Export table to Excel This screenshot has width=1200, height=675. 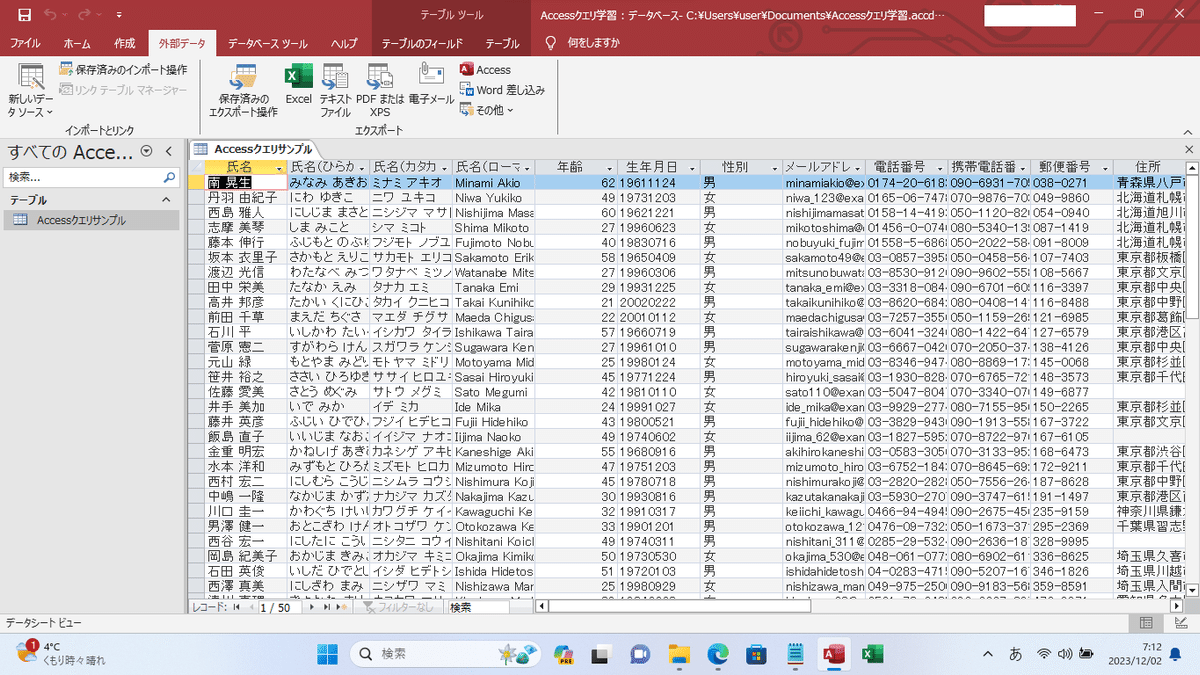click(298, 84)
